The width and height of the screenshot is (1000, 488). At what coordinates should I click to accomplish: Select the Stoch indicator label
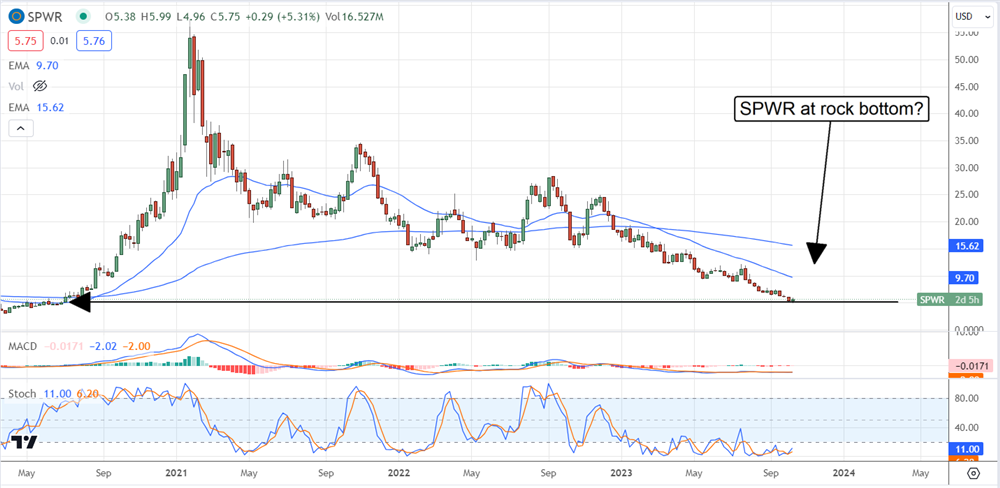tap(23, 396)
